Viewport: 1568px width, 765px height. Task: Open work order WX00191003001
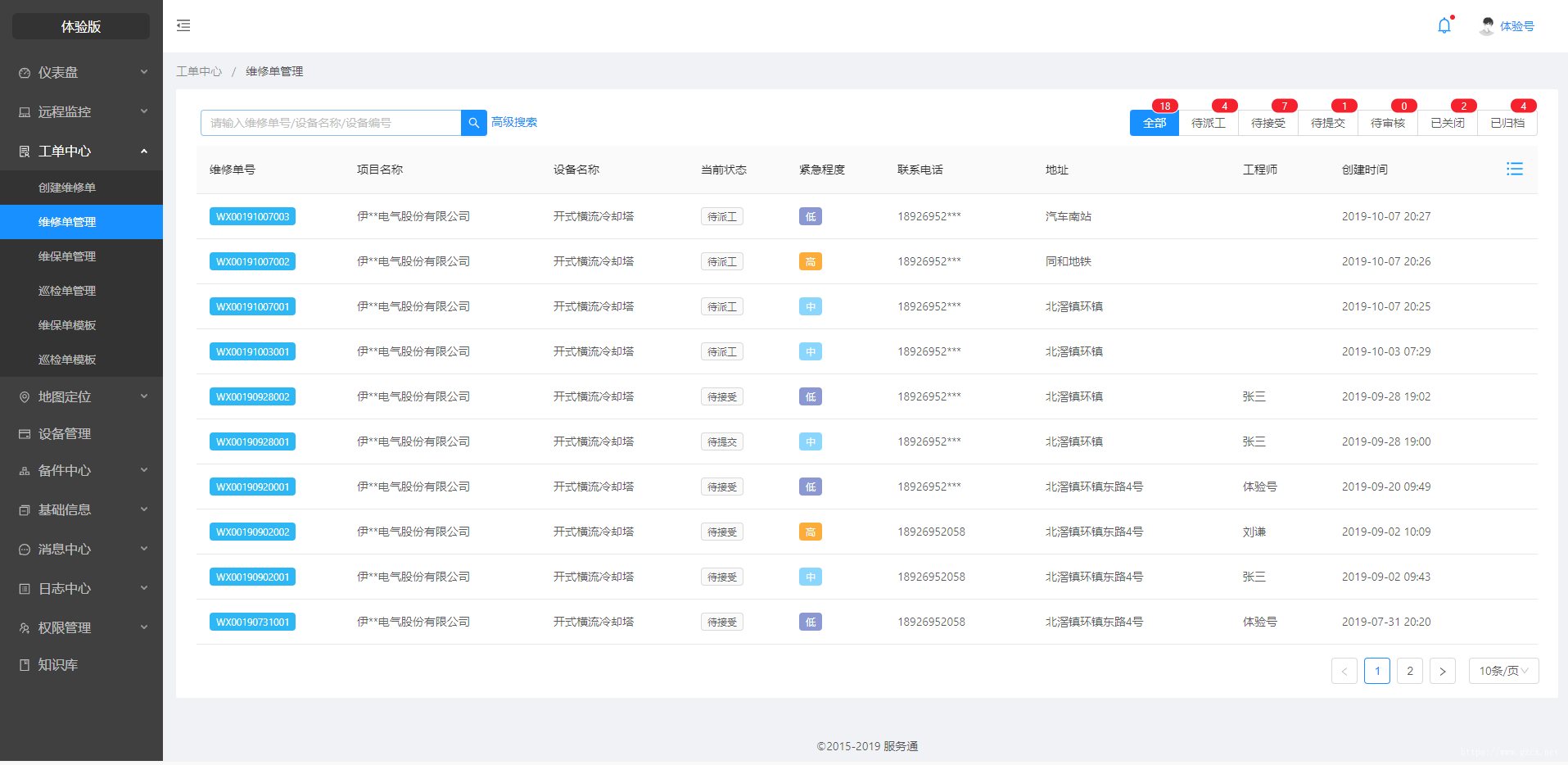click(x=252, y=351)
